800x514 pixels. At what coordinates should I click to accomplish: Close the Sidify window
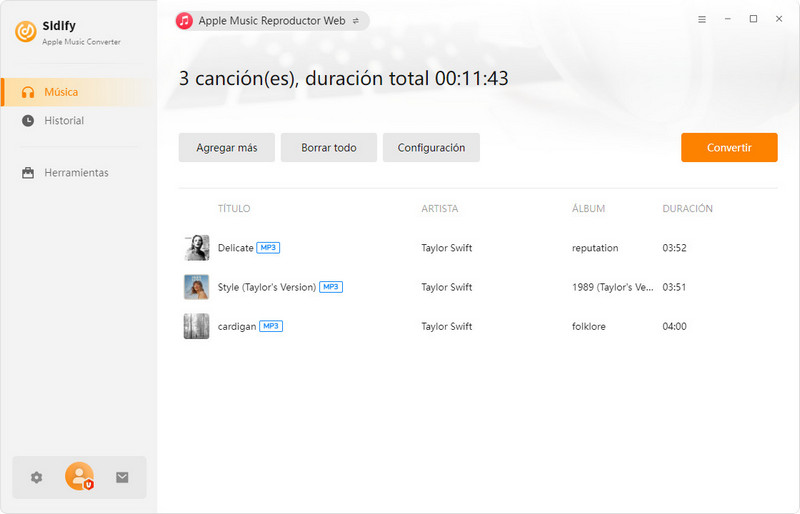[779, 19]
